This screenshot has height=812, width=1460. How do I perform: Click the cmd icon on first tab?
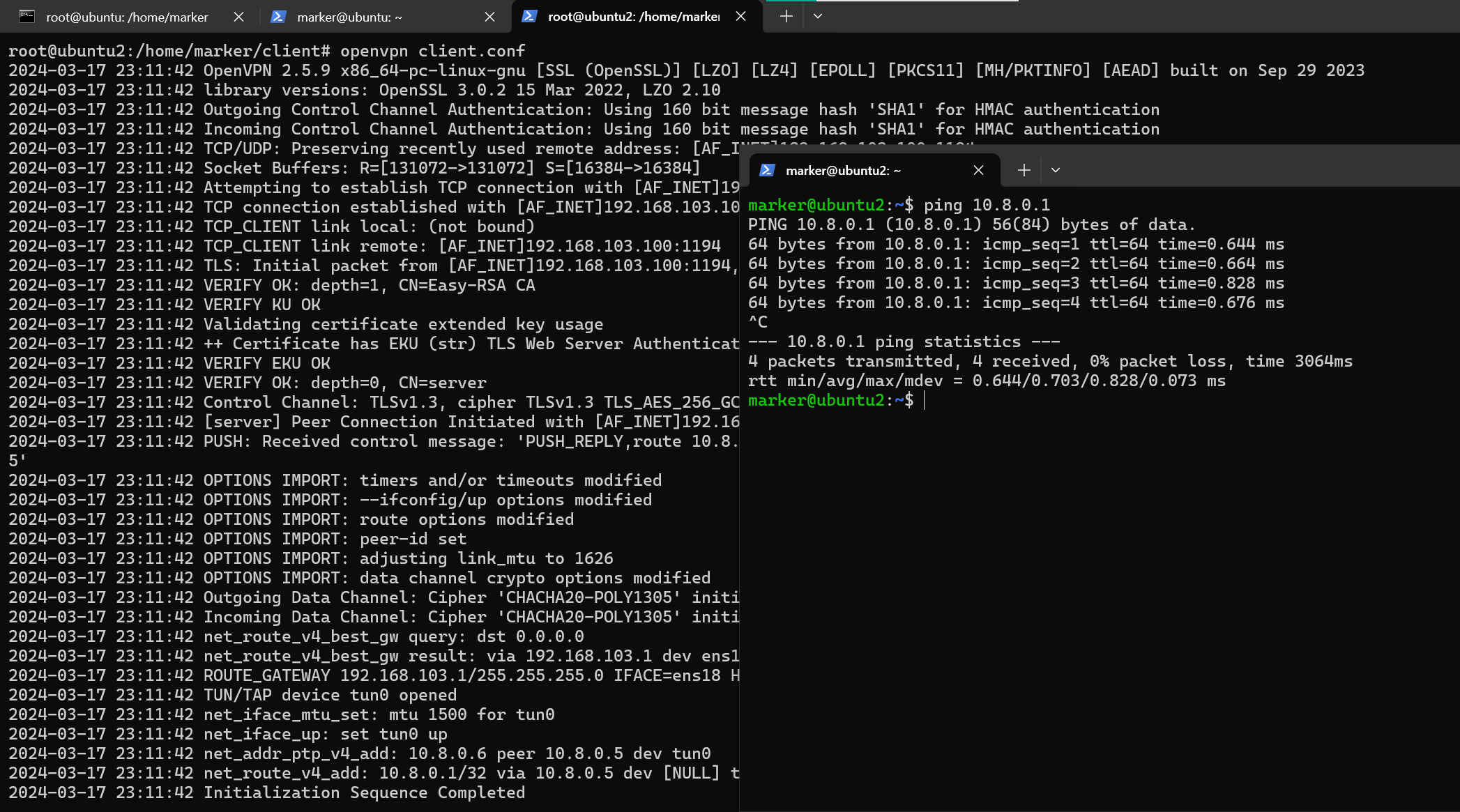[26, 17]
